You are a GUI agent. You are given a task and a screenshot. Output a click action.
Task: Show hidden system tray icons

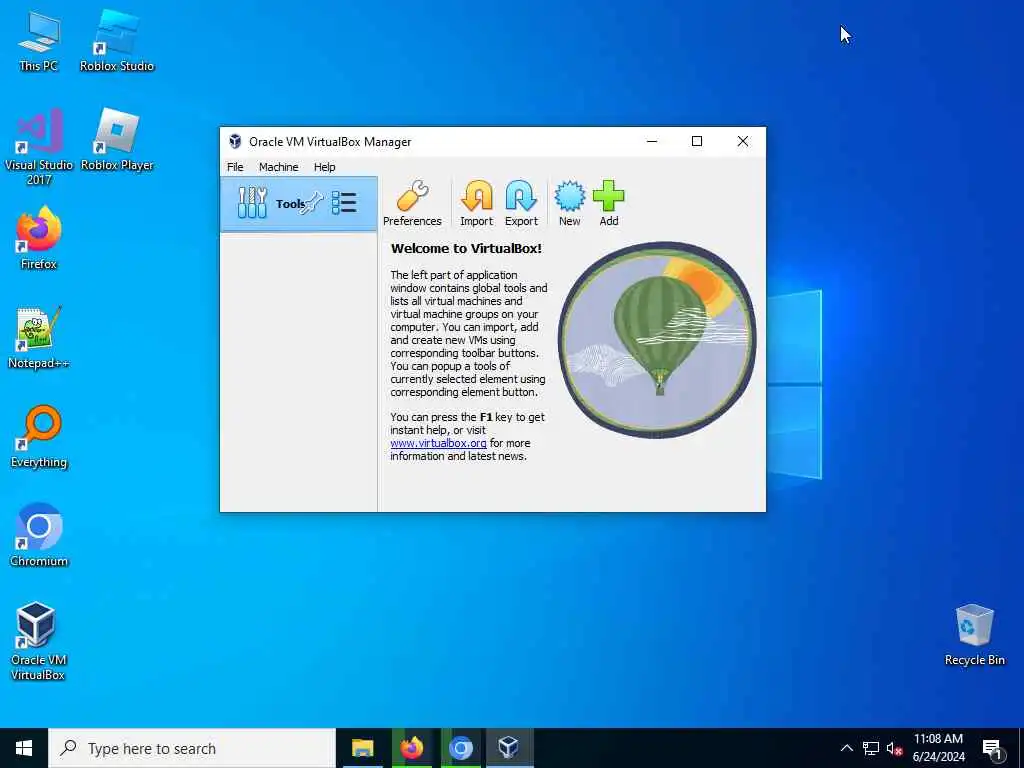pyautogui.click(x=846, y=748)
